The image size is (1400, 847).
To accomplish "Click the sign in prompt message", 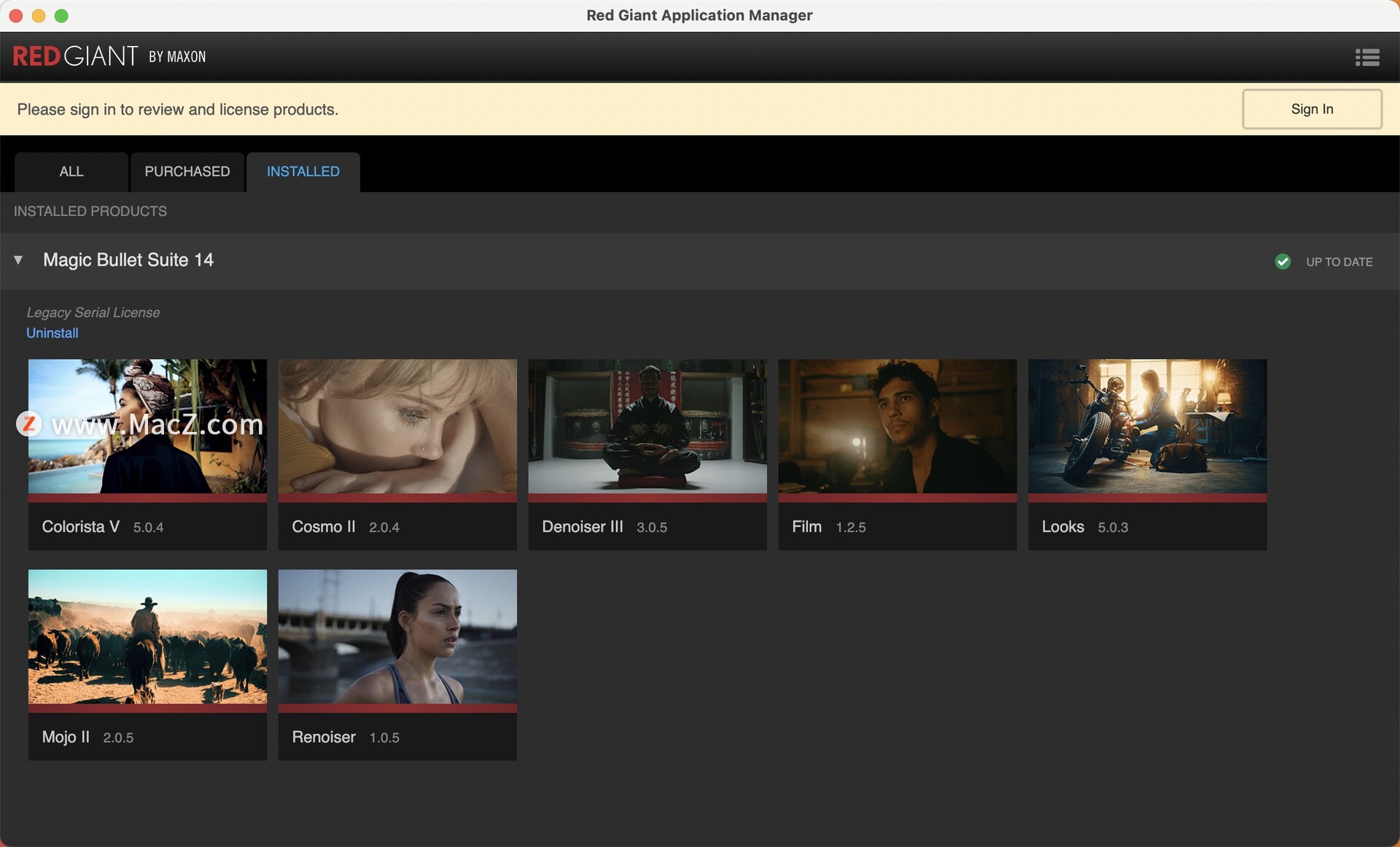I will (x=178, y=109).
